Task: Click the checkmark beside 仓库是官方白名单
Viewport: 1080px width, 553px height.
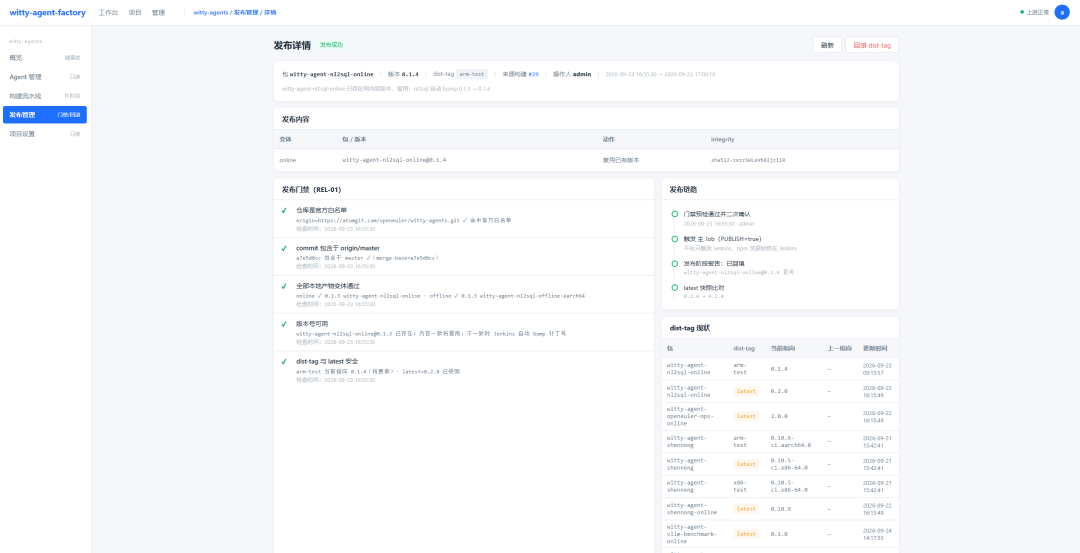Action: (x=284, y=210)
